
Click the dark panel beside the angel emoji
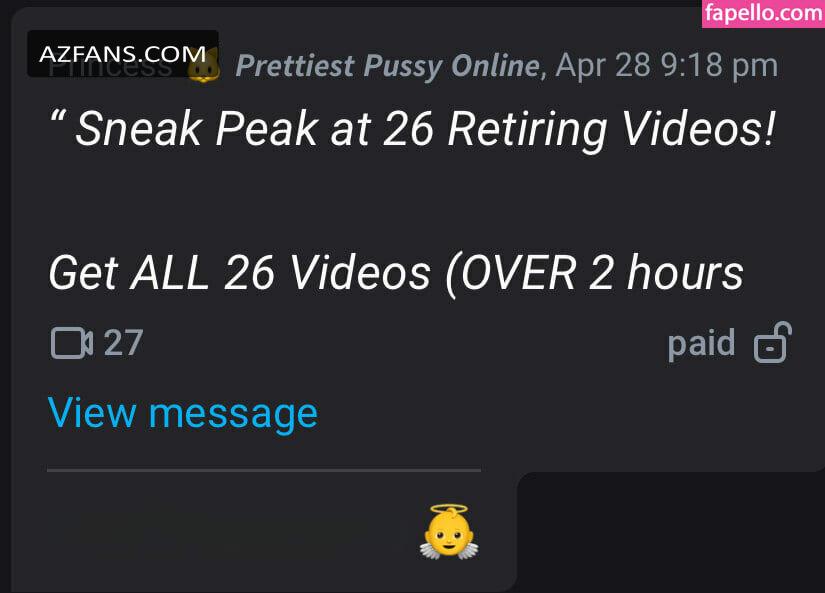tap(671, 532)
